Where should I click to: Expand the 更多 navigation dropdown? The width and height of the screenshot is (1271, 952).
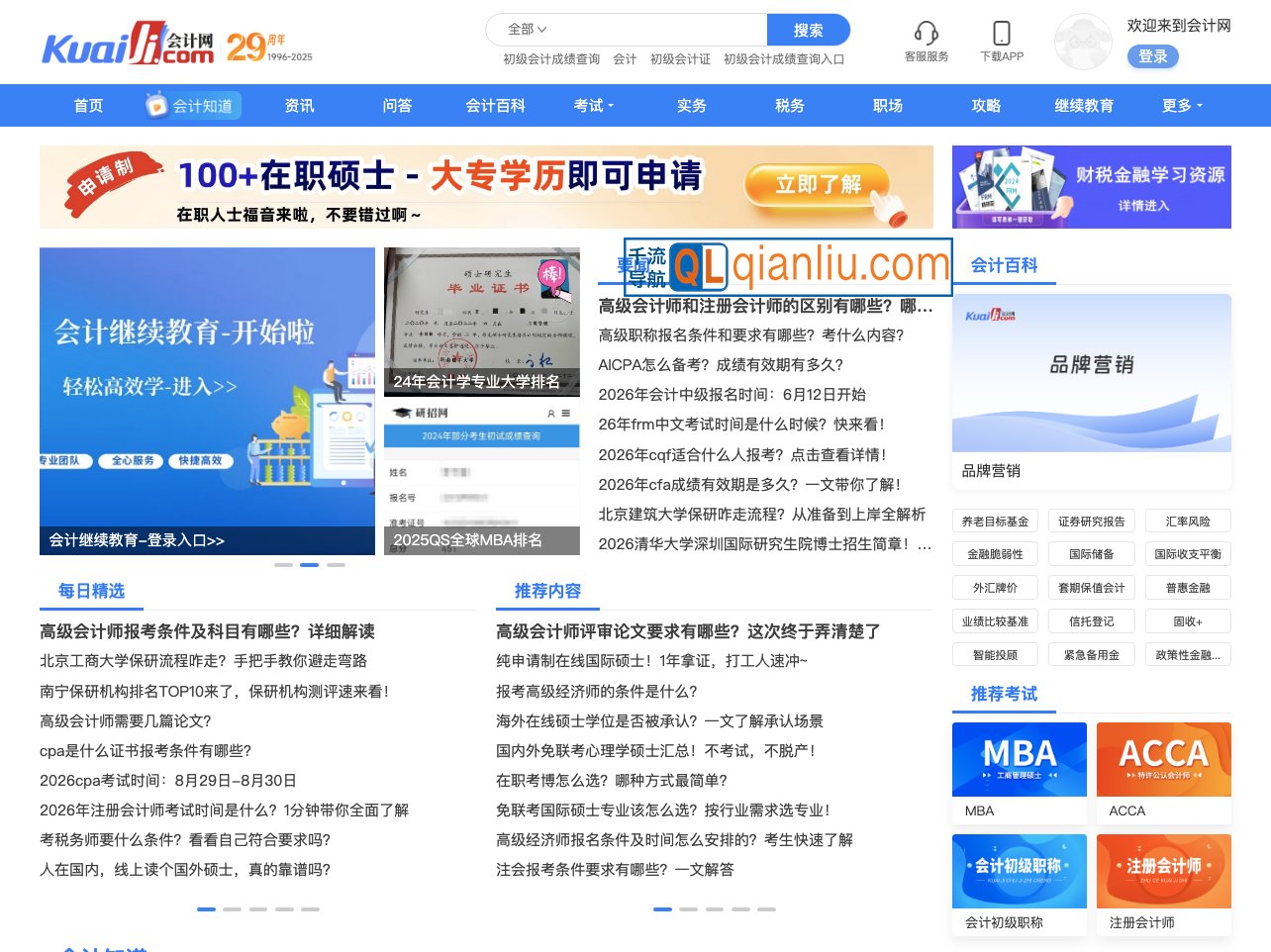[x=1180, y=105]
